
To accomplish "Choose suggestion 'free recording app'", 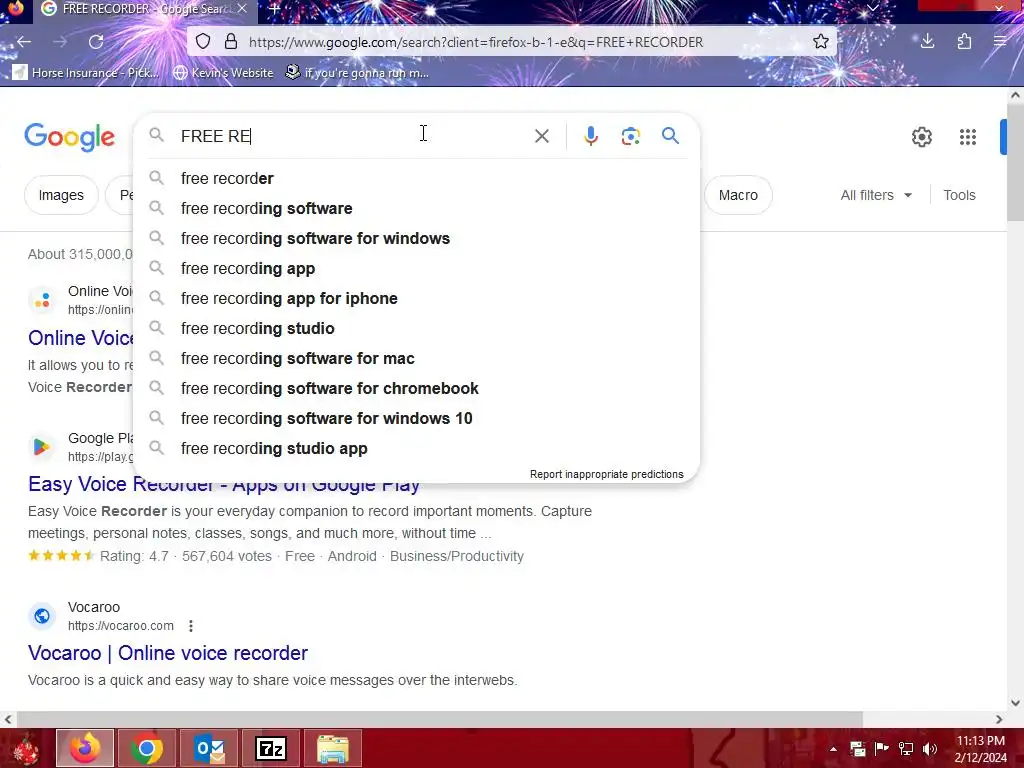I will pos(416,268).
